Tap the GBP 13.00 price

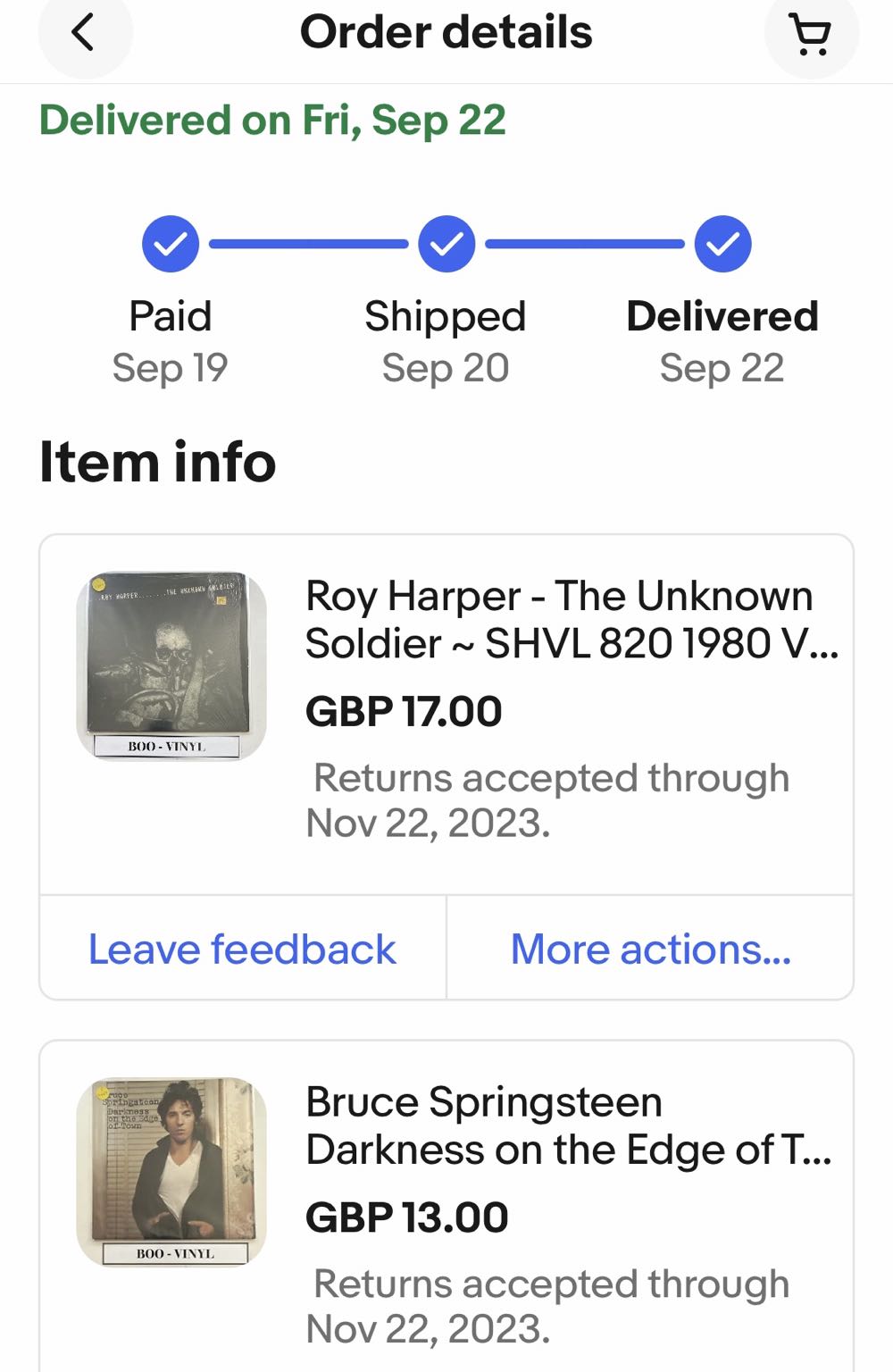tap(407, 1217)
